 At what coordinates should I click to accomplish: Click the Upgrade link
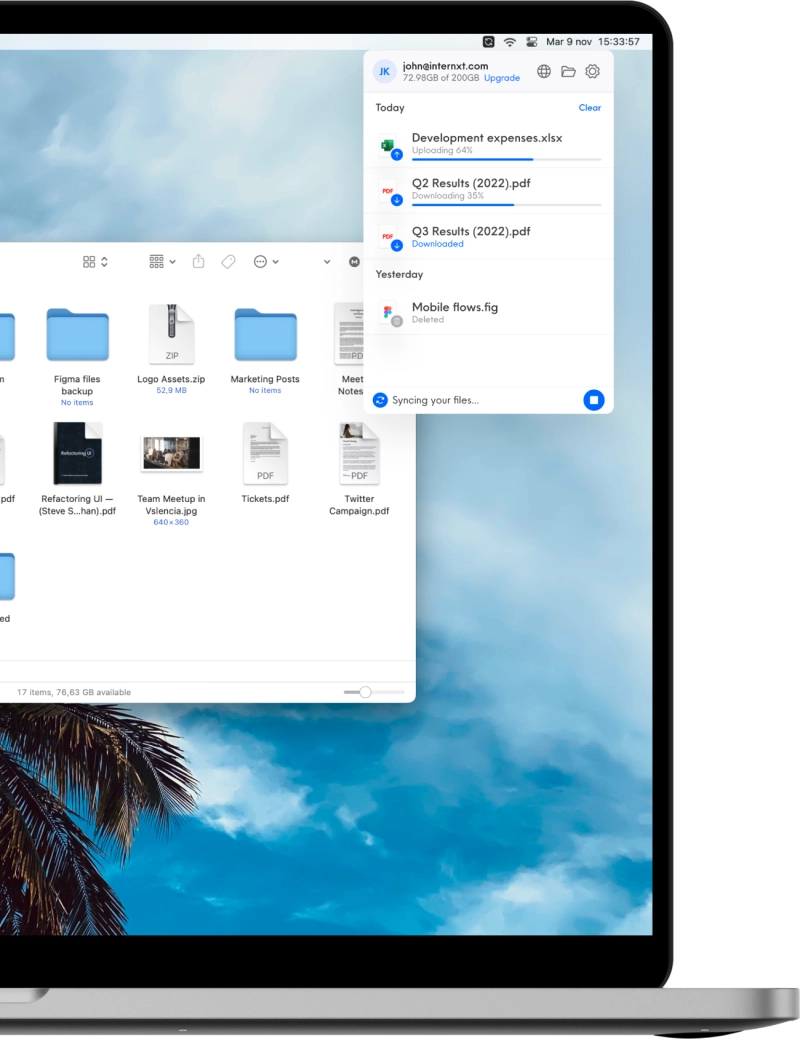pyautogui.click(x=502, y=78)
